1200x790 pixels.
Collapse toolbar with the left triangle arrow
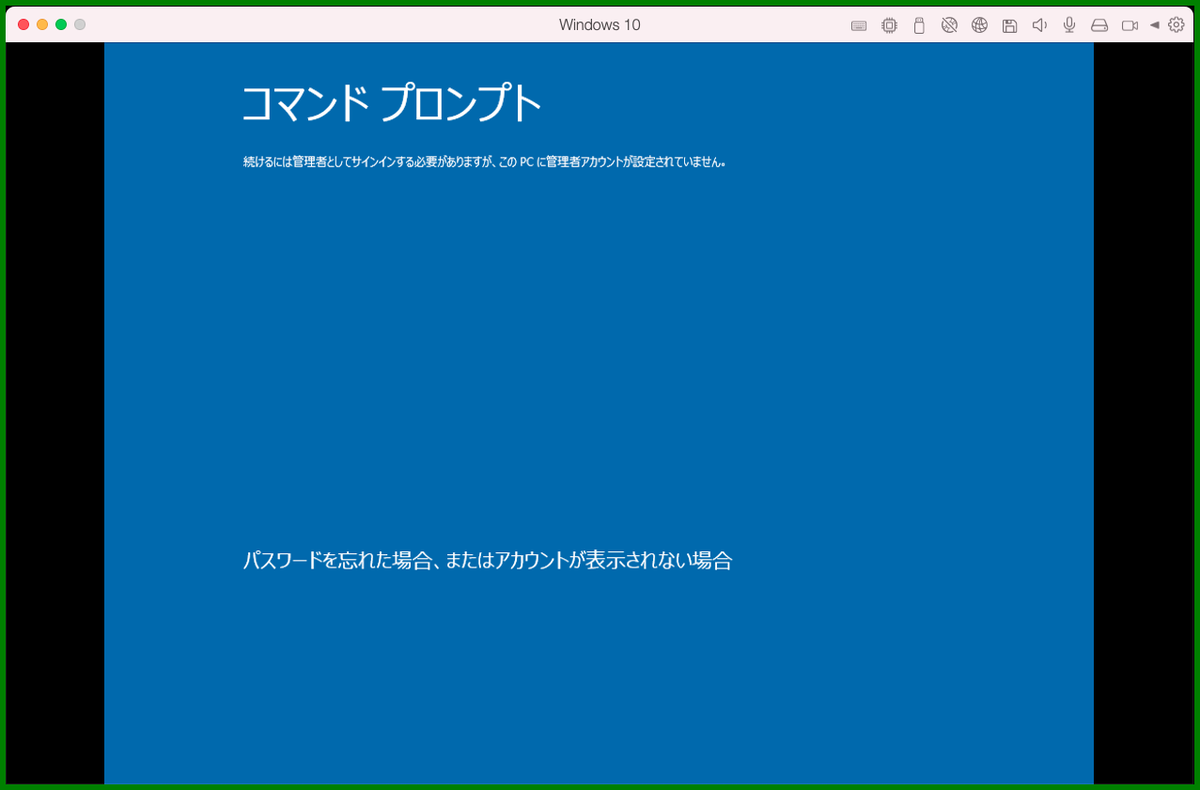click(1154, 25)
